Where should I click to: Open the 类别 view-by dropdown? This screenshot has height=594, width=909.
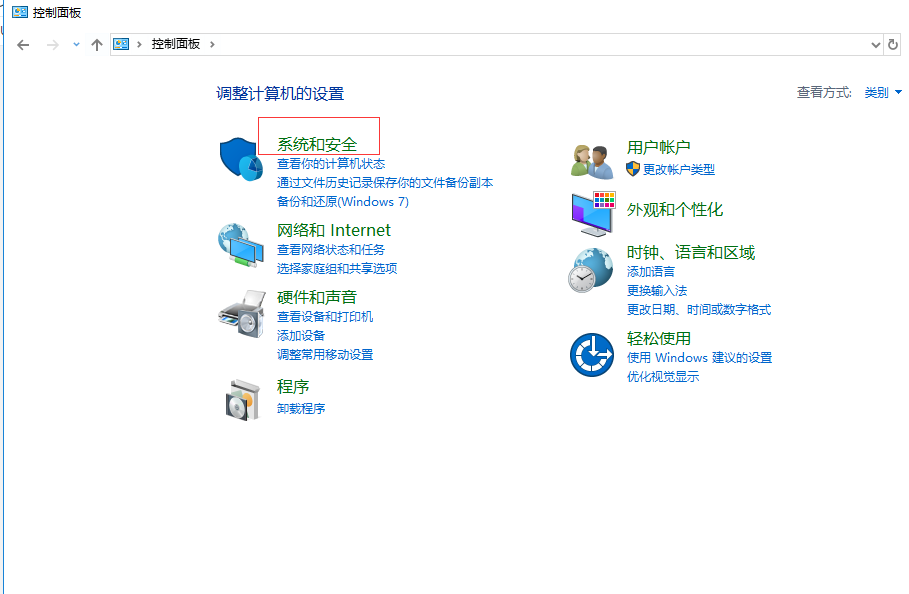(x=883, y=92)
